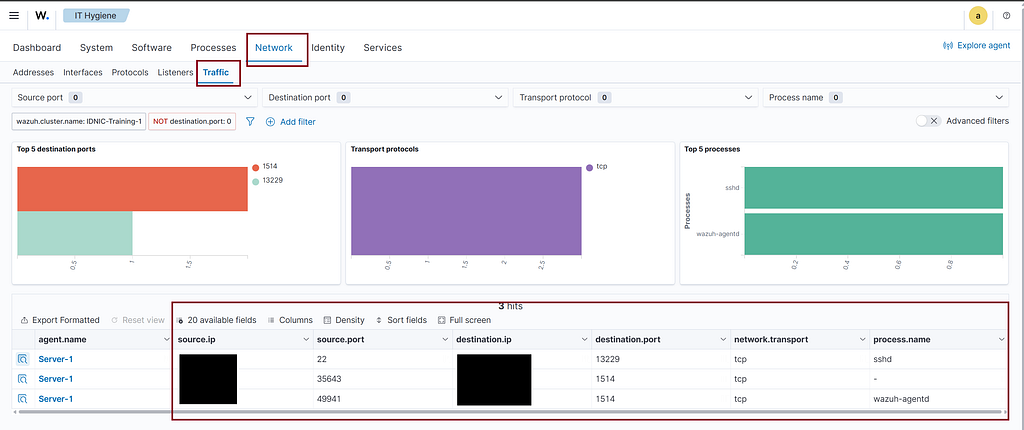Click the red 1514 legend swatch
Viewport: 1024px width, 430px height.
click(255, 168)
